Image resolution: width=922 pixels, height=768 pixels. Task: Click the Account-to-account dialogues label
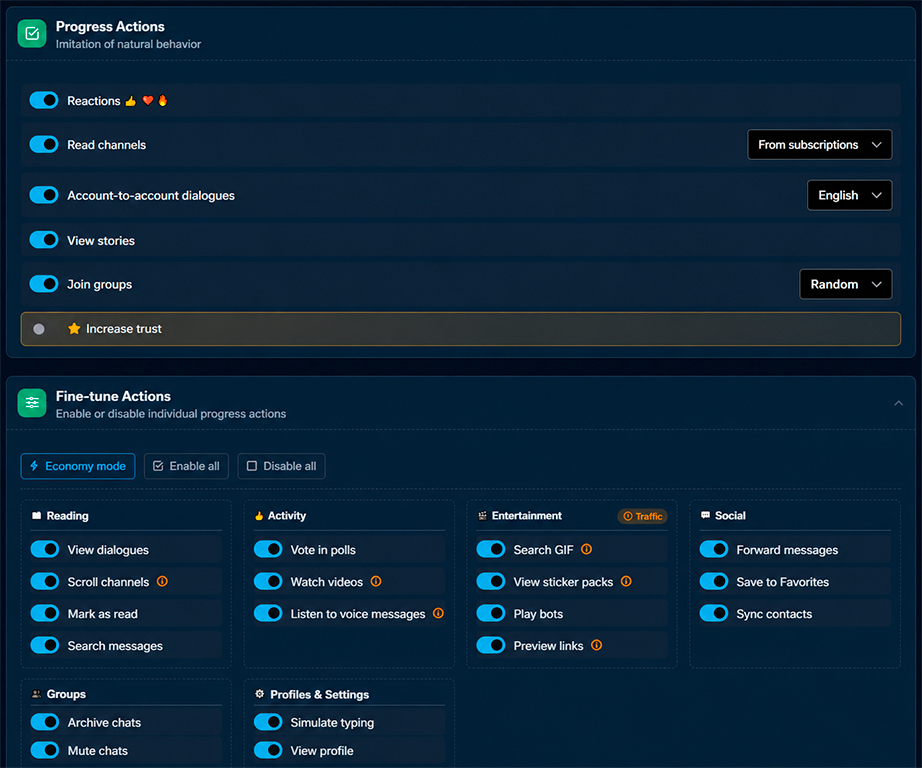tap(151, 195)
